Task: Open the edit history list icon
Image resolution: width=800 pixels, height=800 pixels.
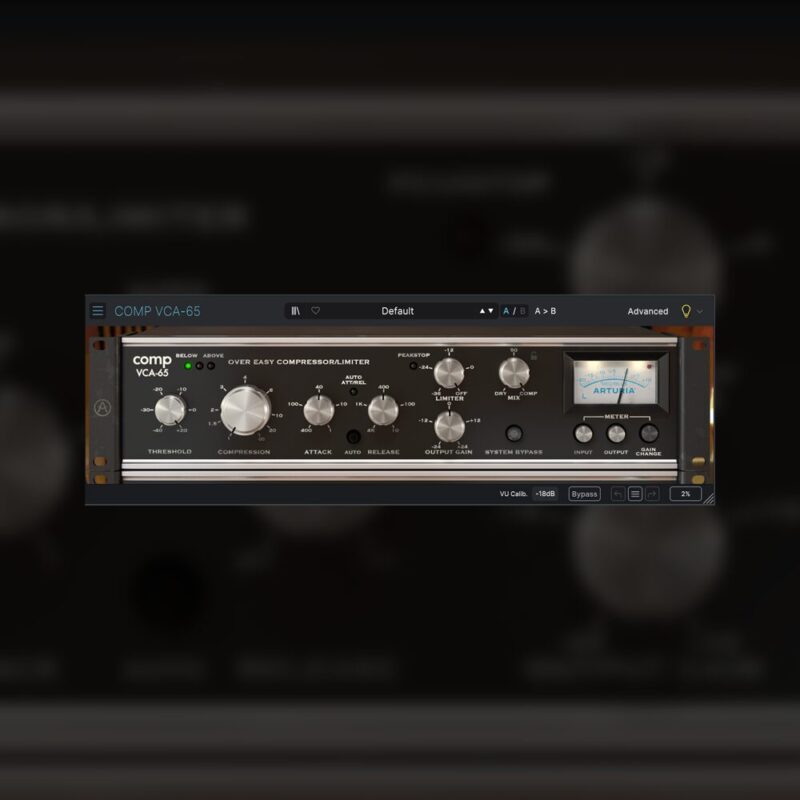Action: point(635,494)
